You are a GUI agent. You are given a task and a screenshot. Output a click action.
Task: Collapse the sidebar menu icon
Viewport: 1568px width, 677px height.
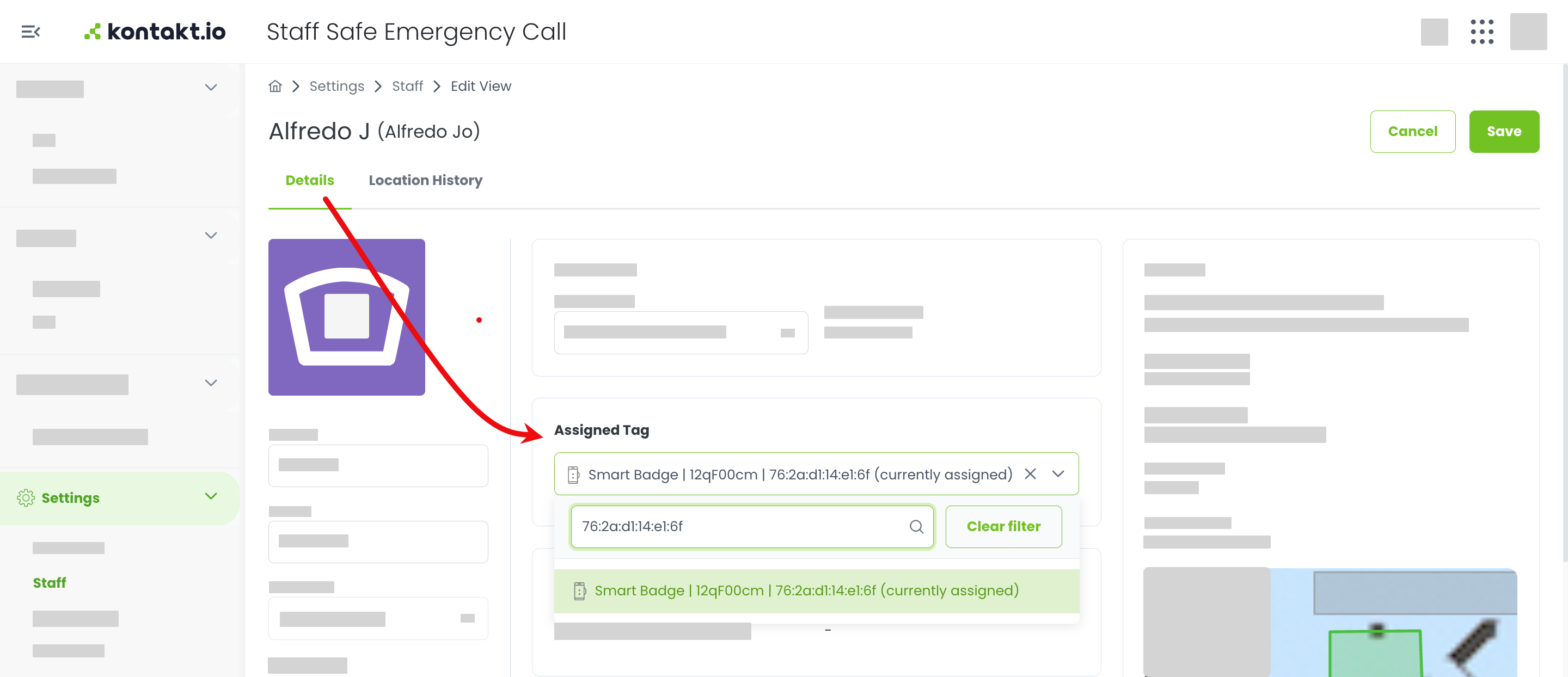[x=30, y=32]
